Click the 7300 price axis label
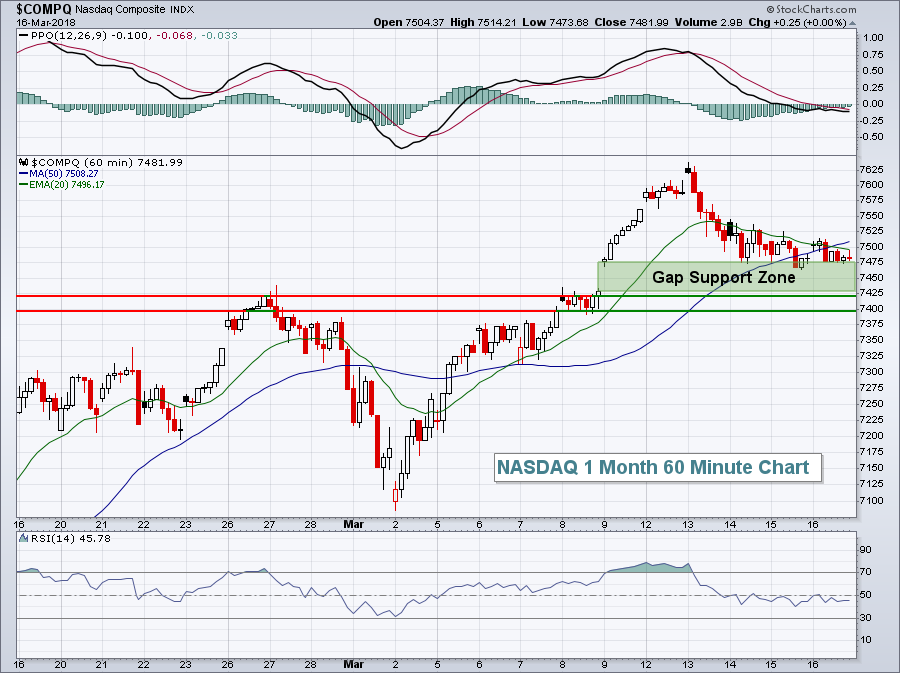 (x=871, y=372)
